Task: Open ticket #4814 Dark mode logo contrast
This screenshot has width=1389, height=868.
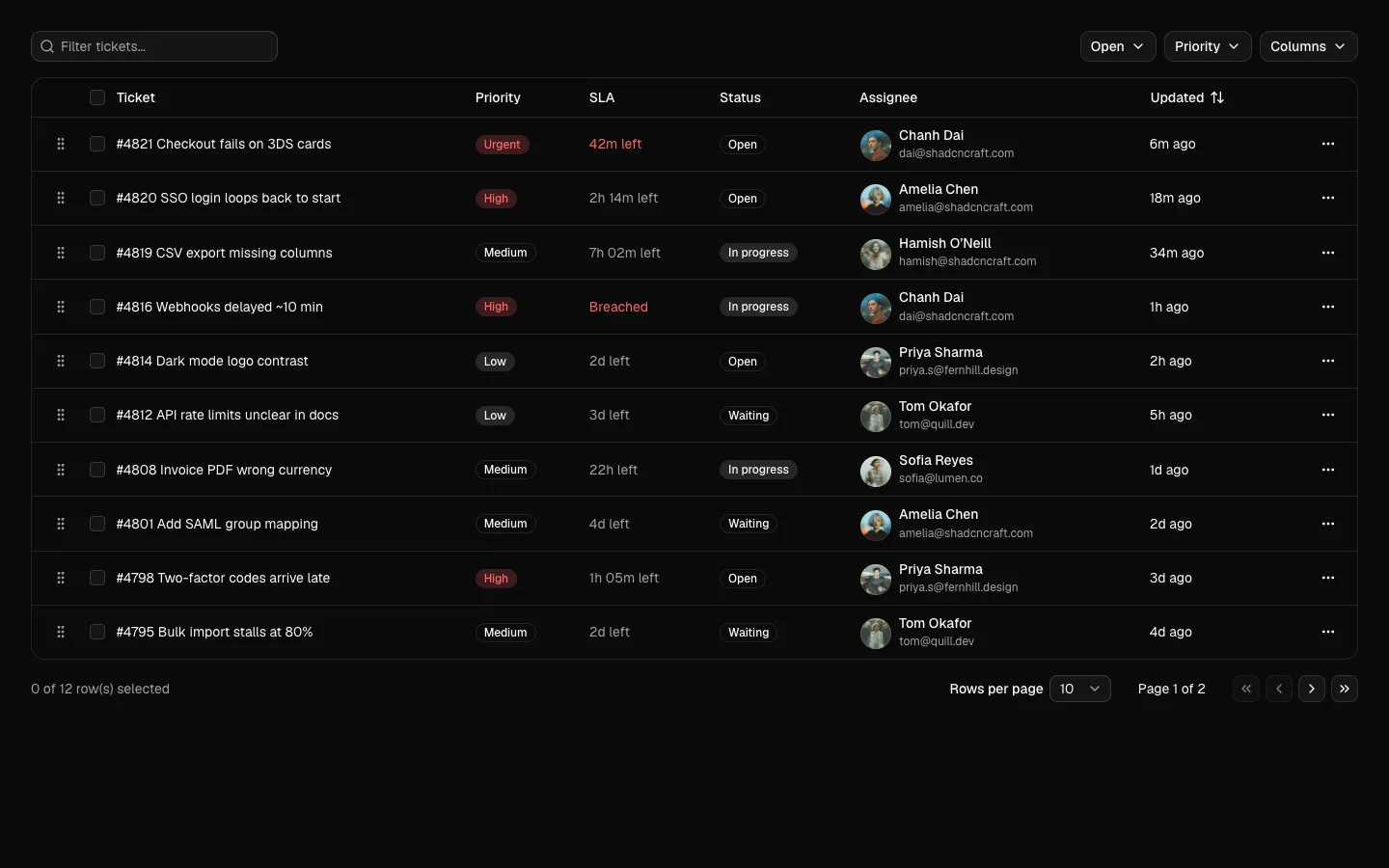Action: click(212, 361)
